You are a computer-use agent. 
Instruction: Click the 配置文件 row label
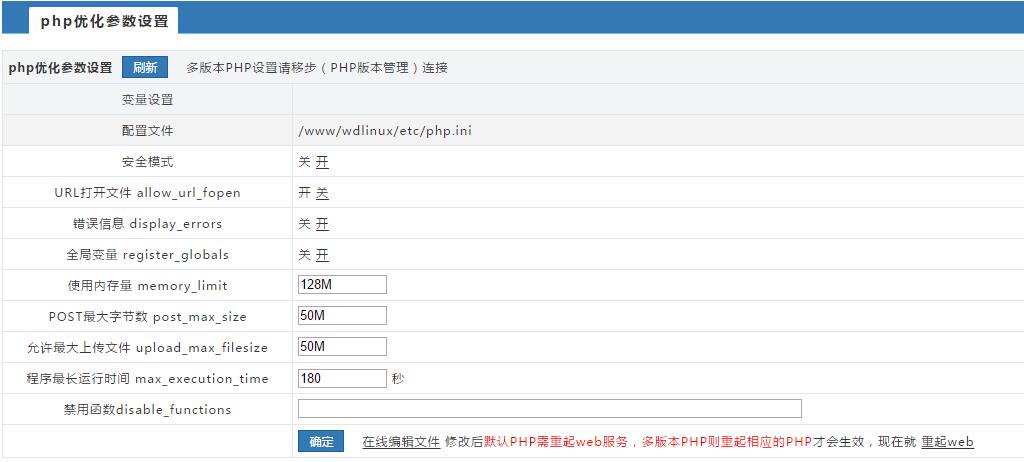point(147,131)
